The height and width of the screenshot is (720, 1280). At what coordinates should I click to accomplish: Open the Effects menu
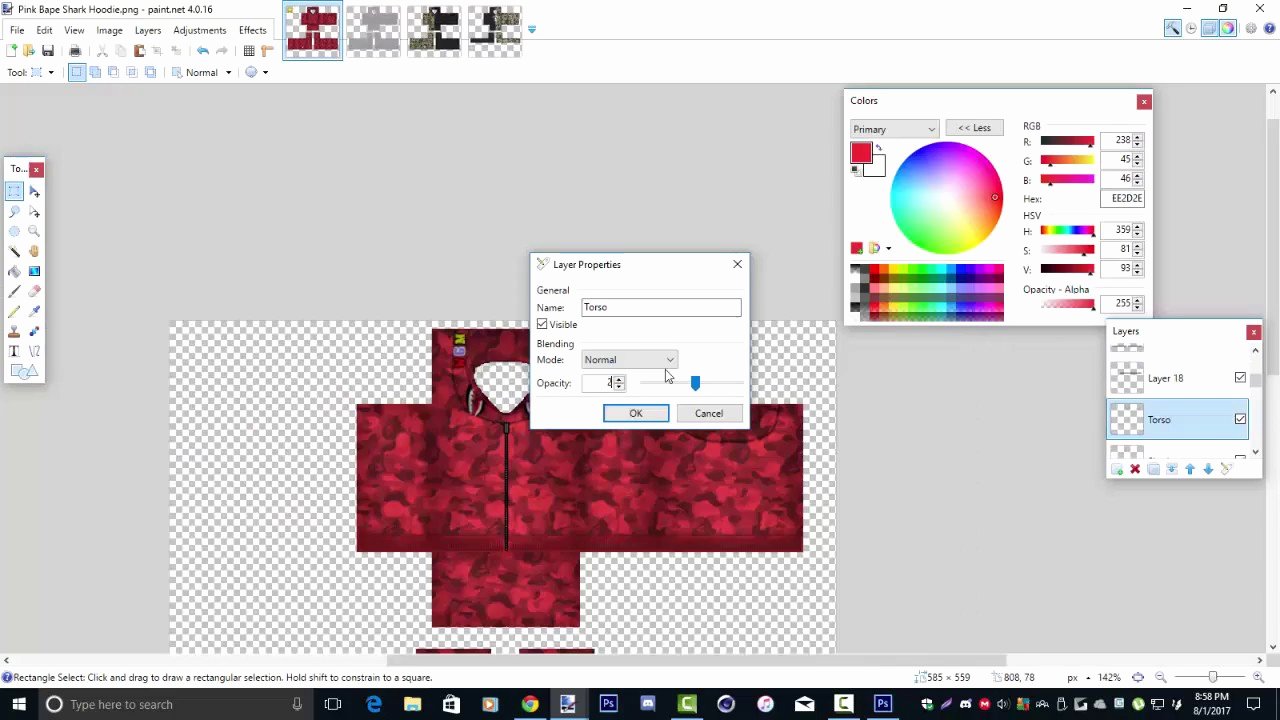[252, 30]
